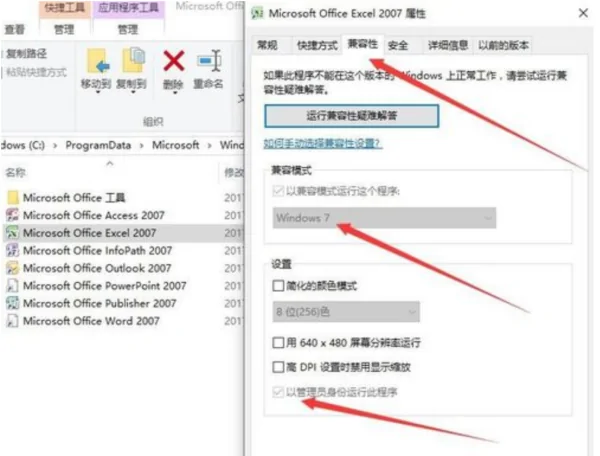Click the 运行兼容性疑难解答 button
The height and width of the screenshot is (456, 600).
tap(352, 116)
